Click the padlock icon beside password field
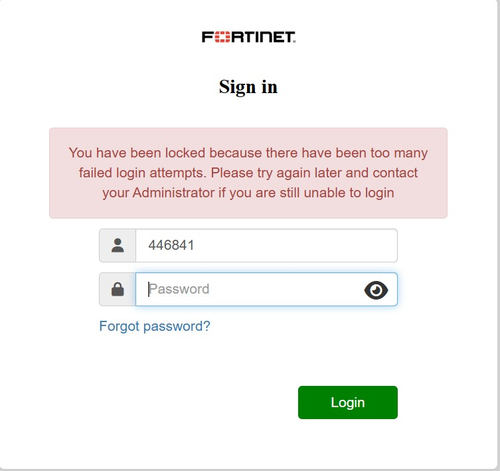The width and height of the screenshot is (500, 471). tap(117, 289)
